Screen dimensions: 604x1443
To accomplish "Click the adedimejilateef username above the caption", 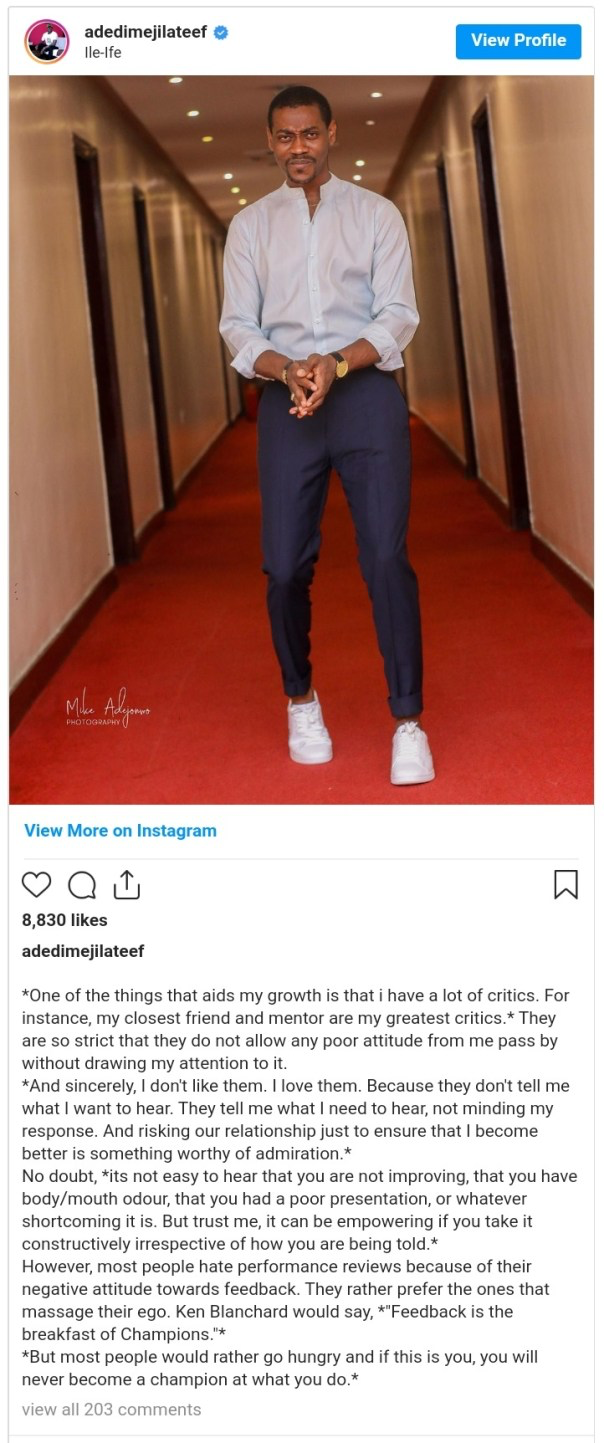I will coord(83,951).
